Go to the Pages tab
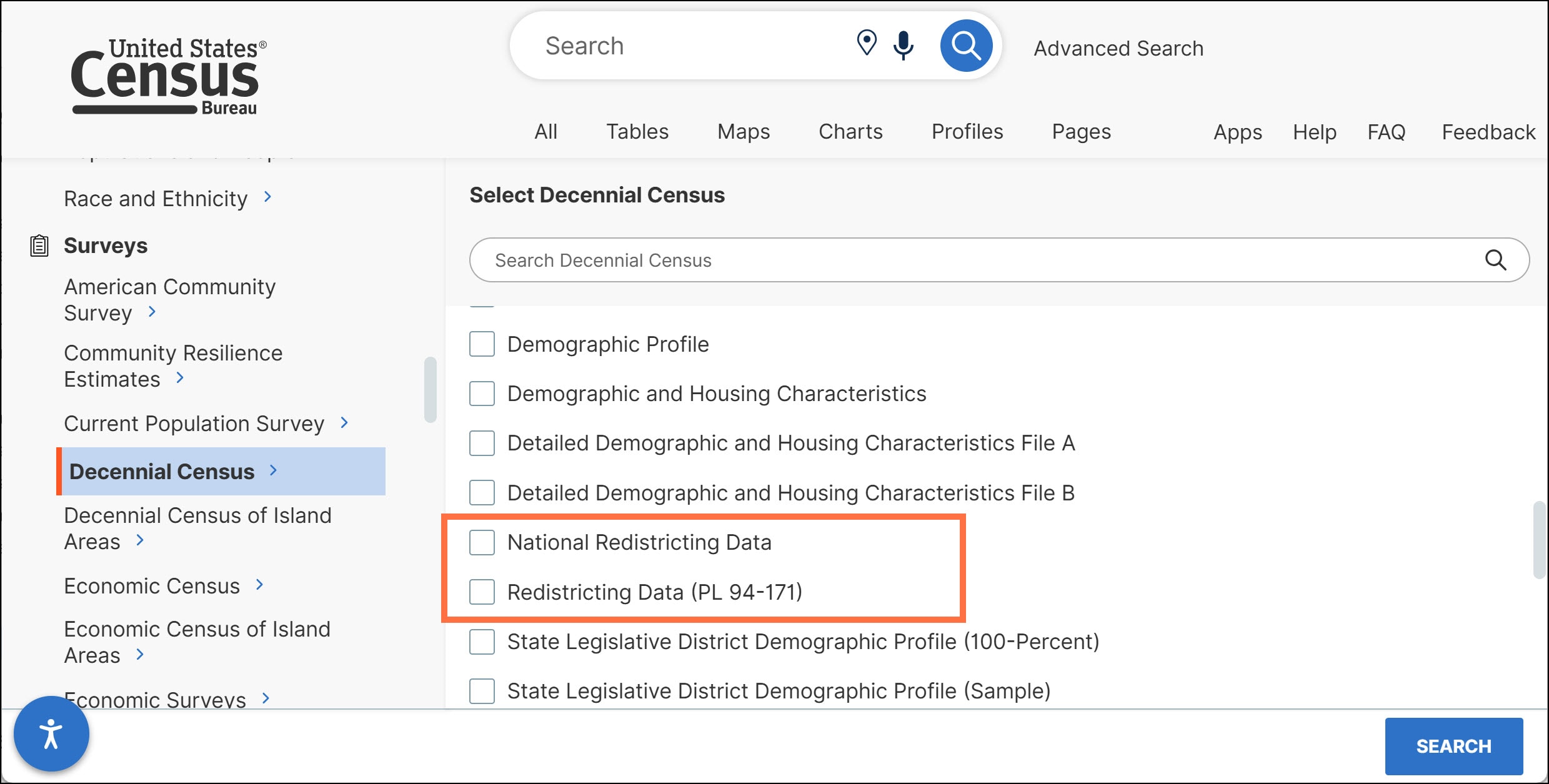 click(x=1082, y=132)
